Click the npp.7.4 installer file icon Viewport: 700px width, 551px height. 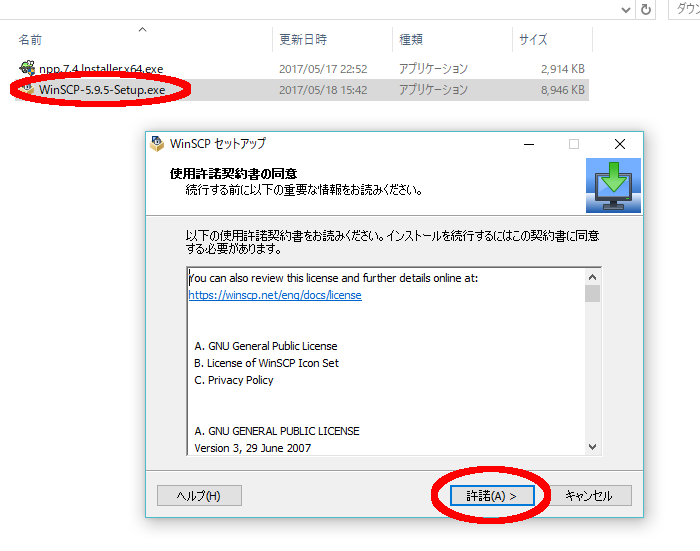(x=27, y=69)
